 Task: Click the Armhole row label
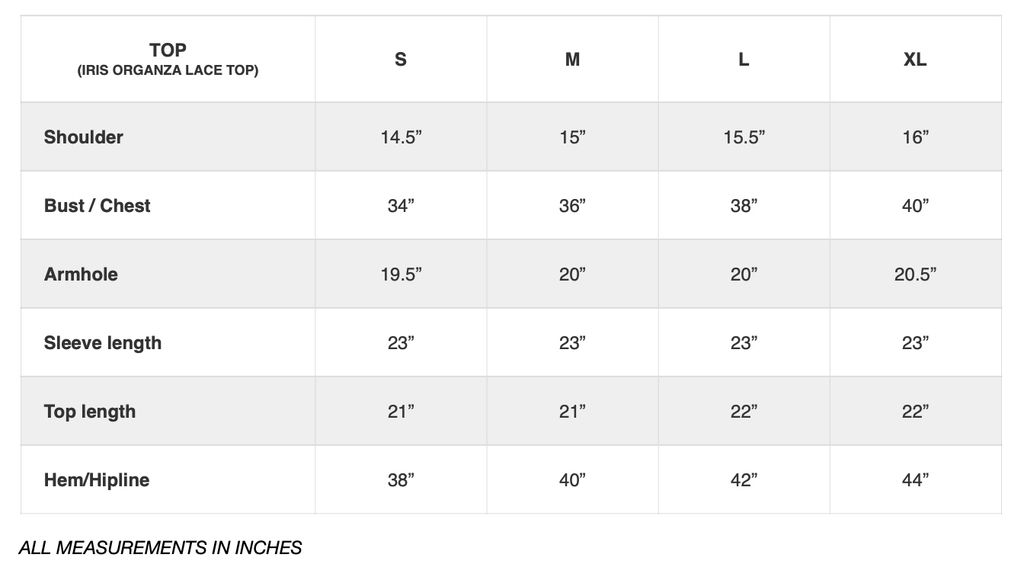[81, 274]
